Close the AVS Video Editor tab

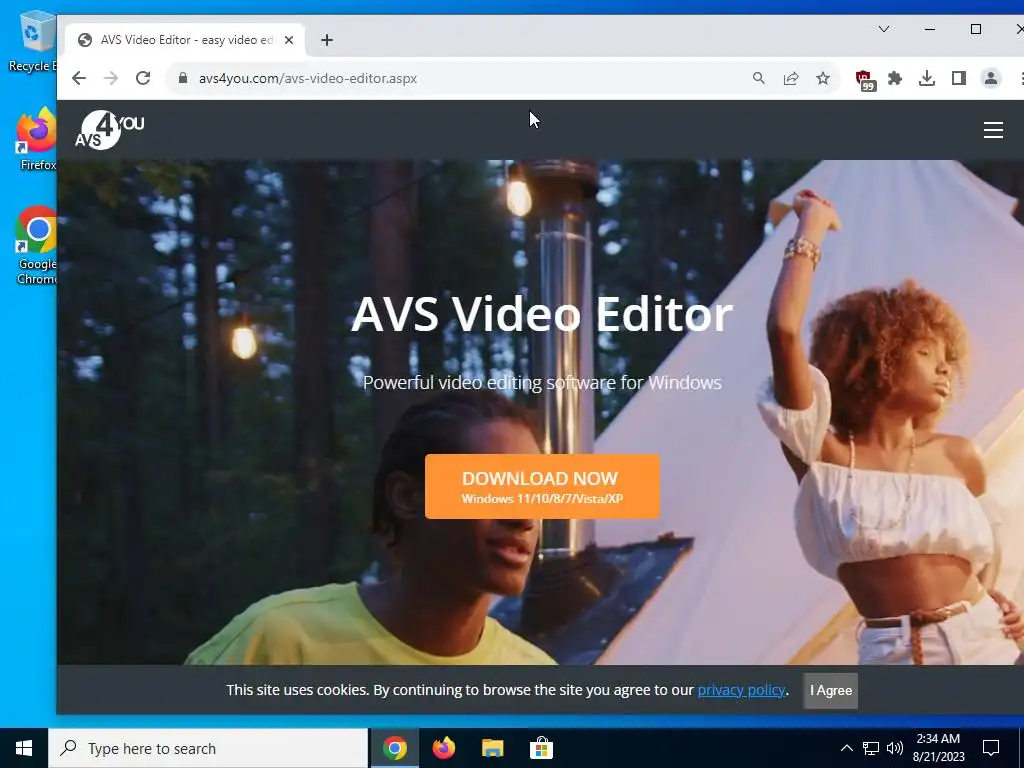[289, 40]
